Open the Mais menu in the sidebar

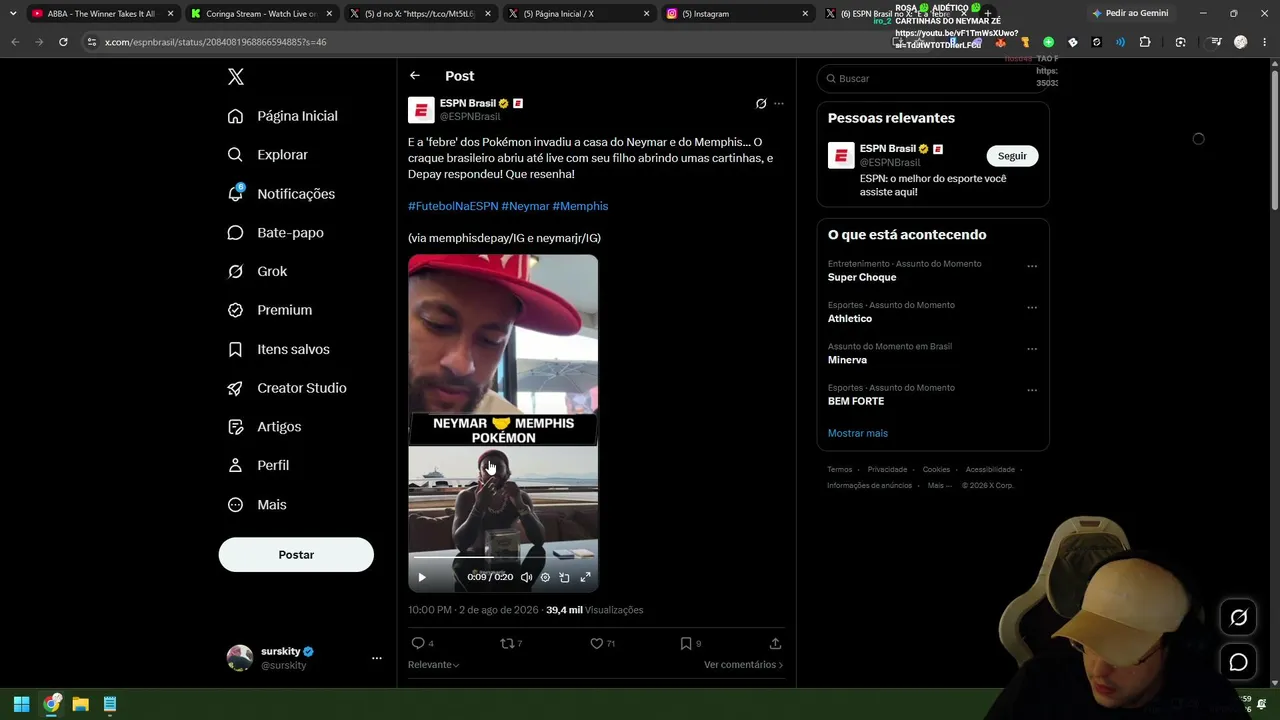click(x=257, y=505)
